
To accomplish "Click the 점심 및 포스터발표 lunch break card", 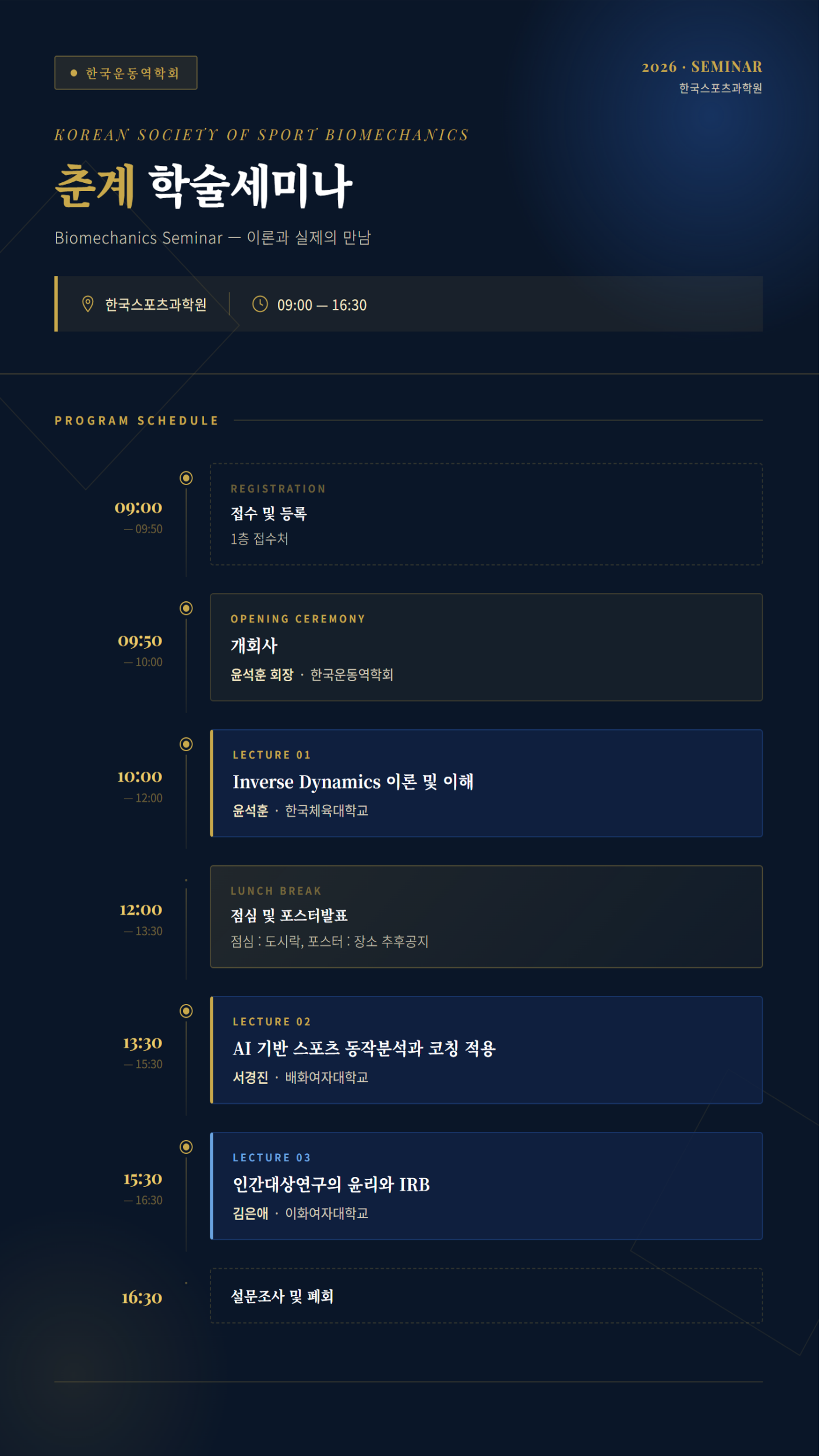I will pyautogui.click(x=486, y=917).
